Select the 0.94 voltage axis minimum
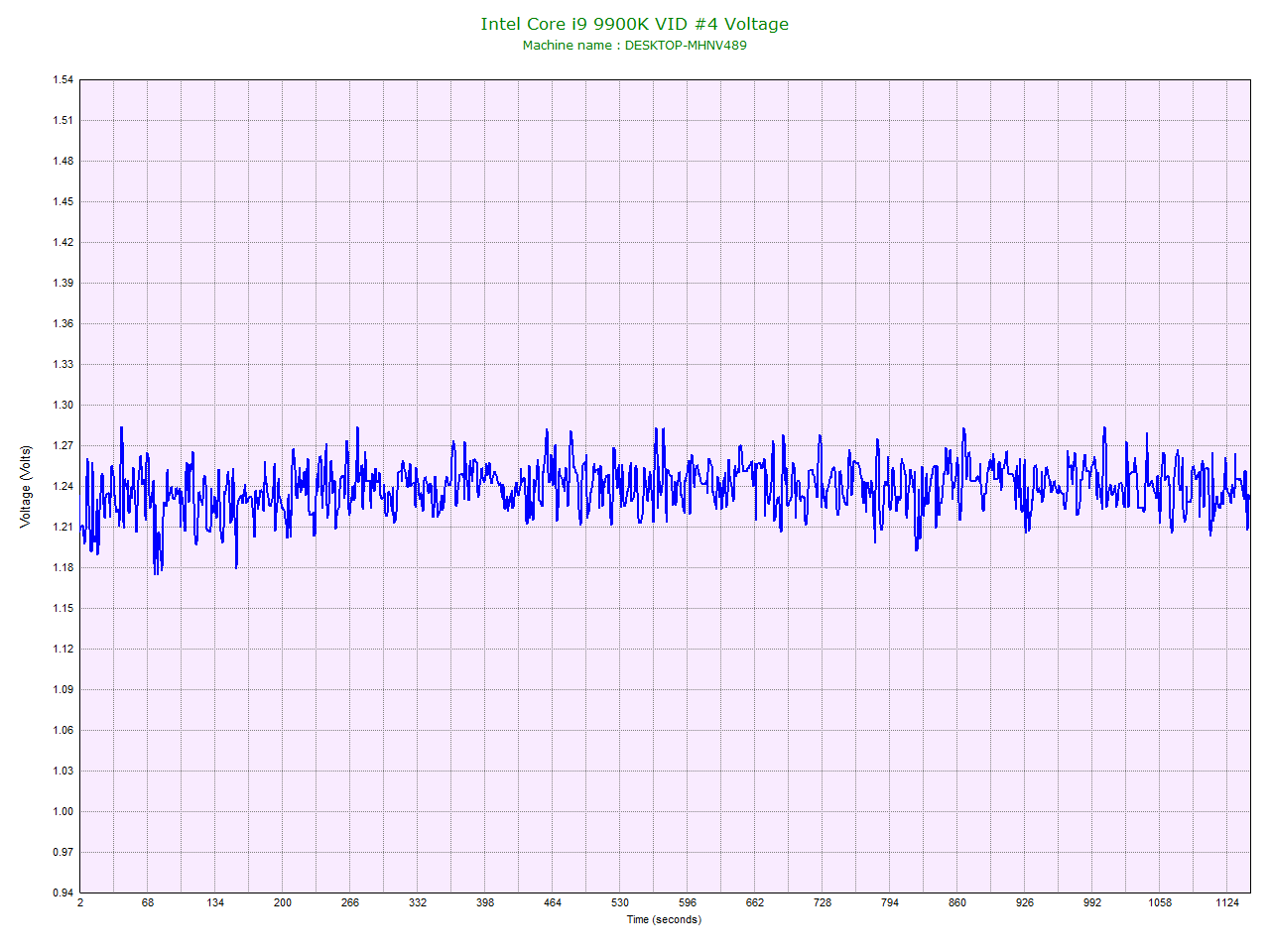The image size is (1270, 952). coord(63,893)
